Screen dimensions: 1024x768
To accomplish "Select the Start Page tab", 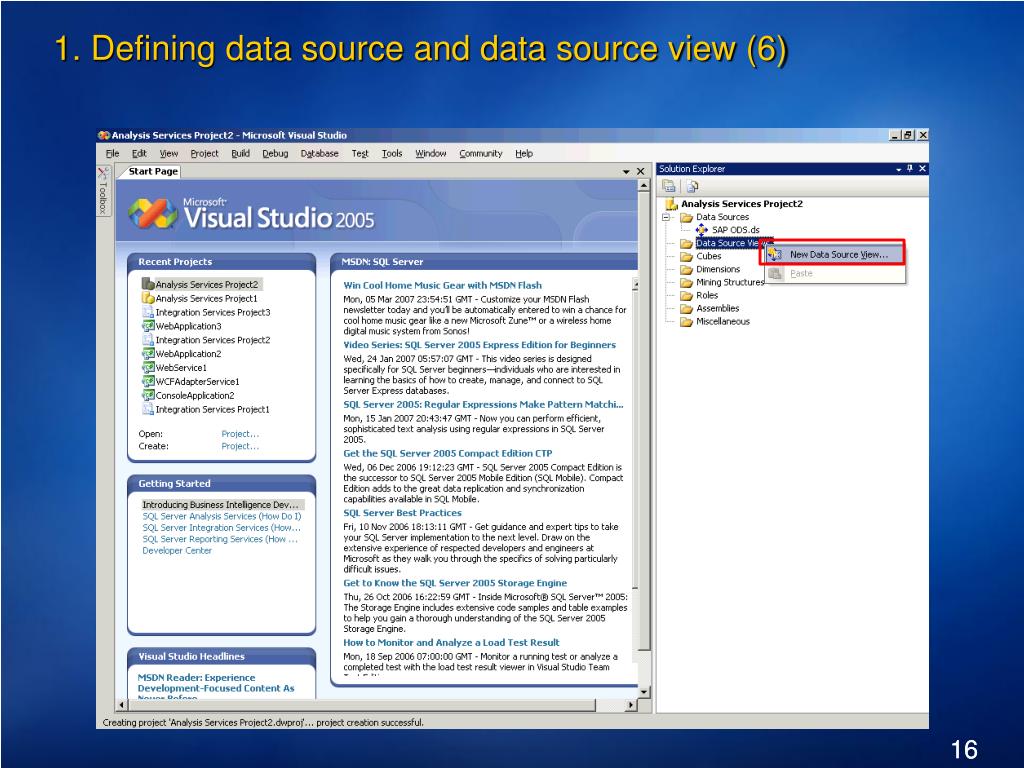I will click(x=153, y=171).
